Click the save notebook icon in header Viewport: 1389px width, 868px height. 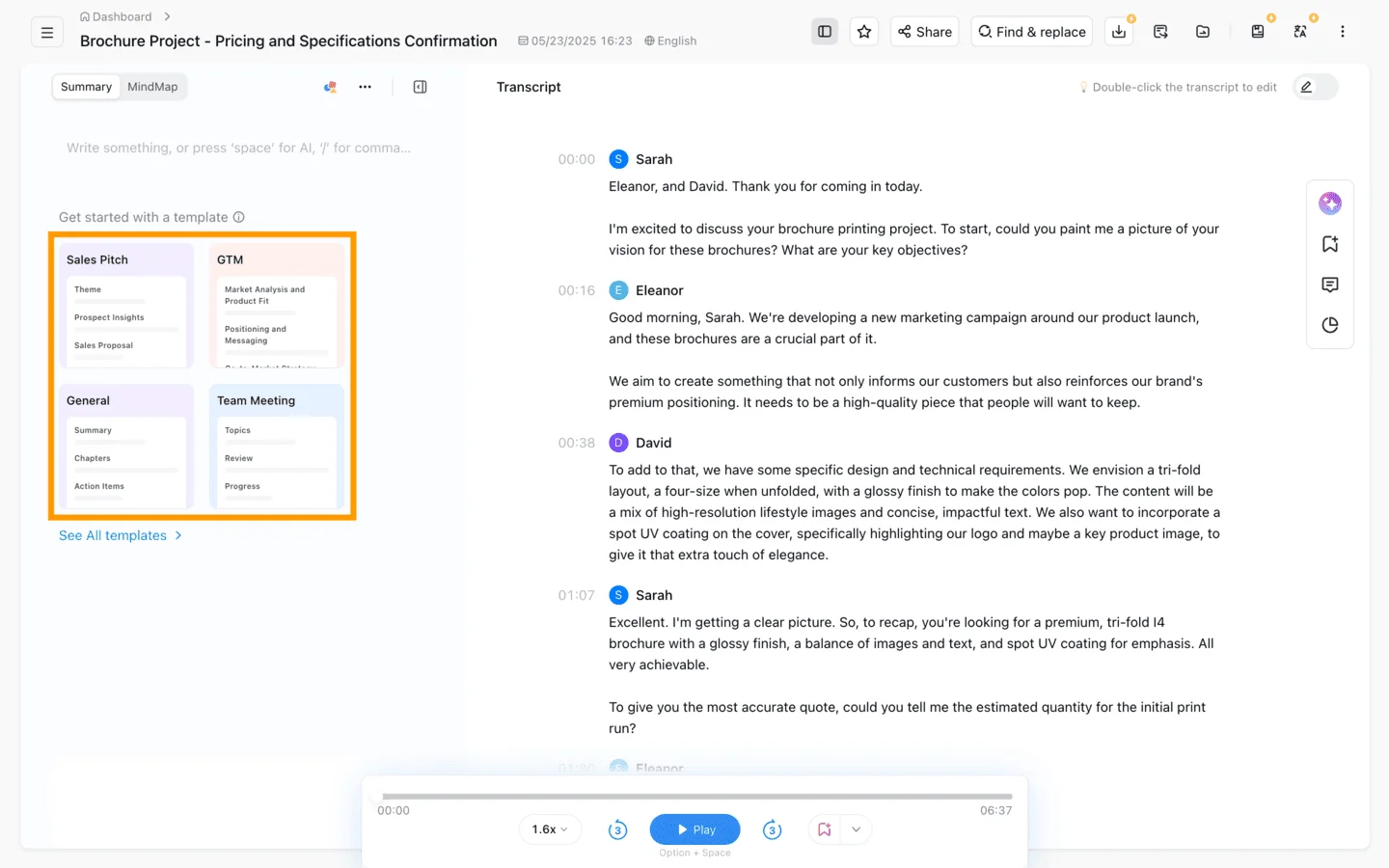point(1258,32)
